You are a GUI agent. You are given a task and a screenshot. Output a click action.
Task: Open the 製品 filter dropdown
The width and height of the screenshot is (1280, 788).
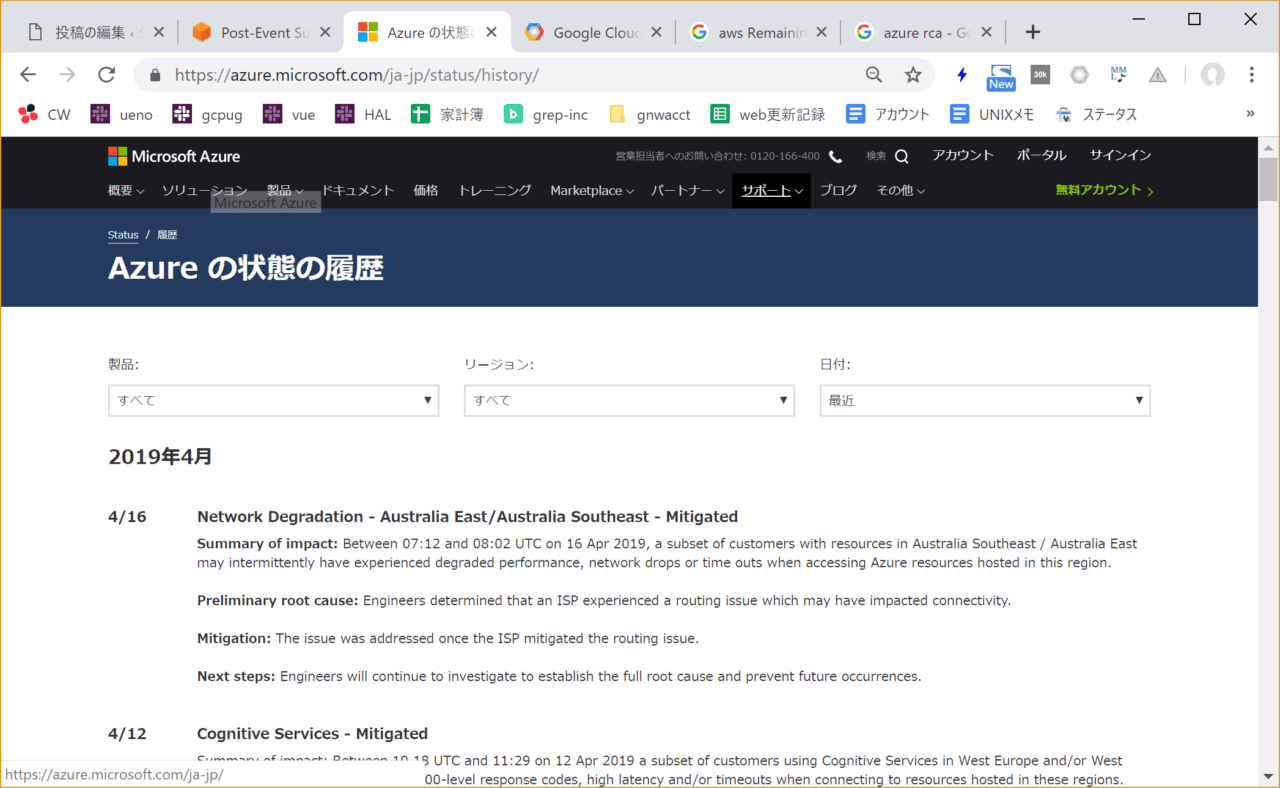(x=273, y=400)
